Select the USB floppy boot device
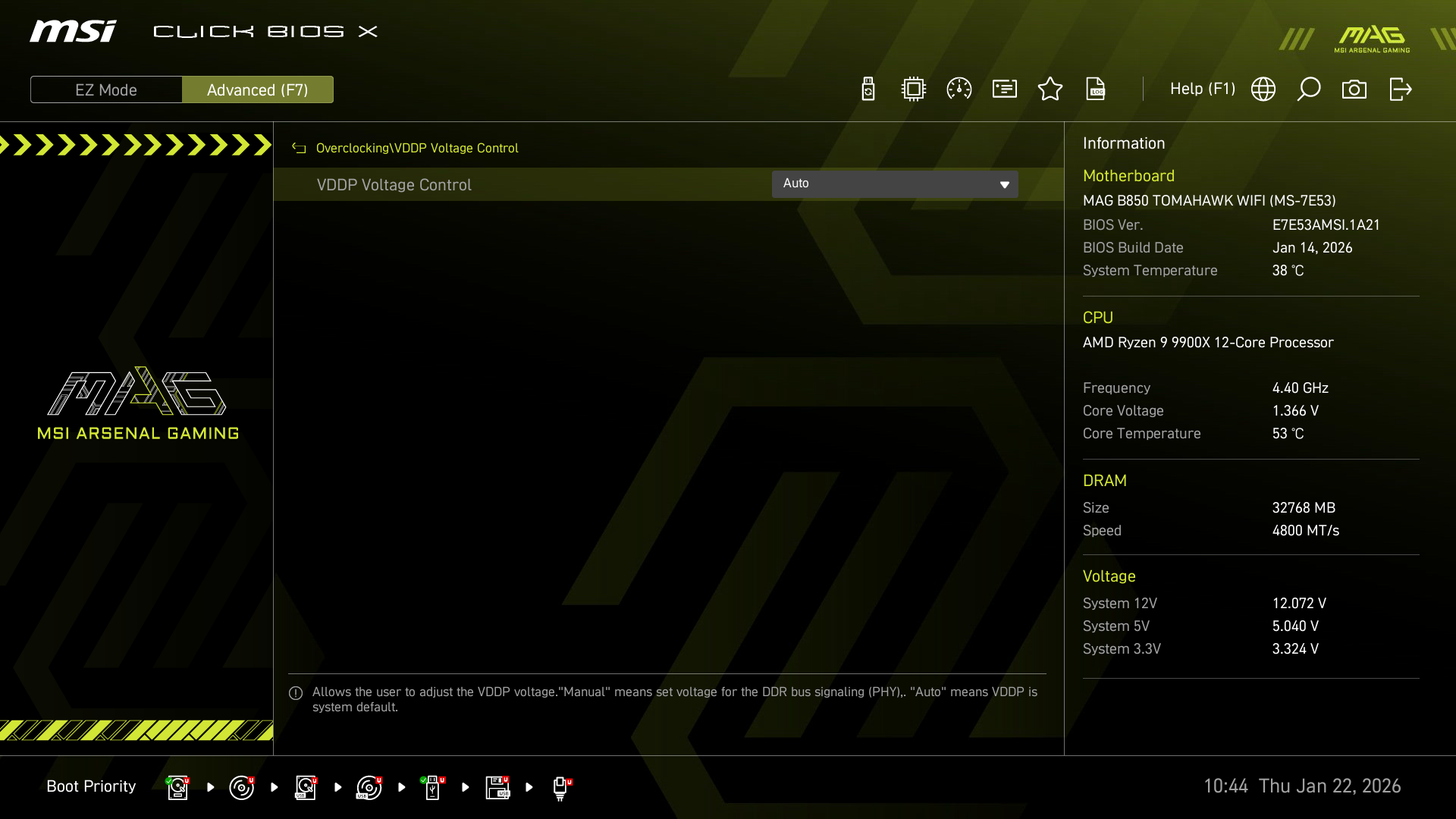 [497, 787]
